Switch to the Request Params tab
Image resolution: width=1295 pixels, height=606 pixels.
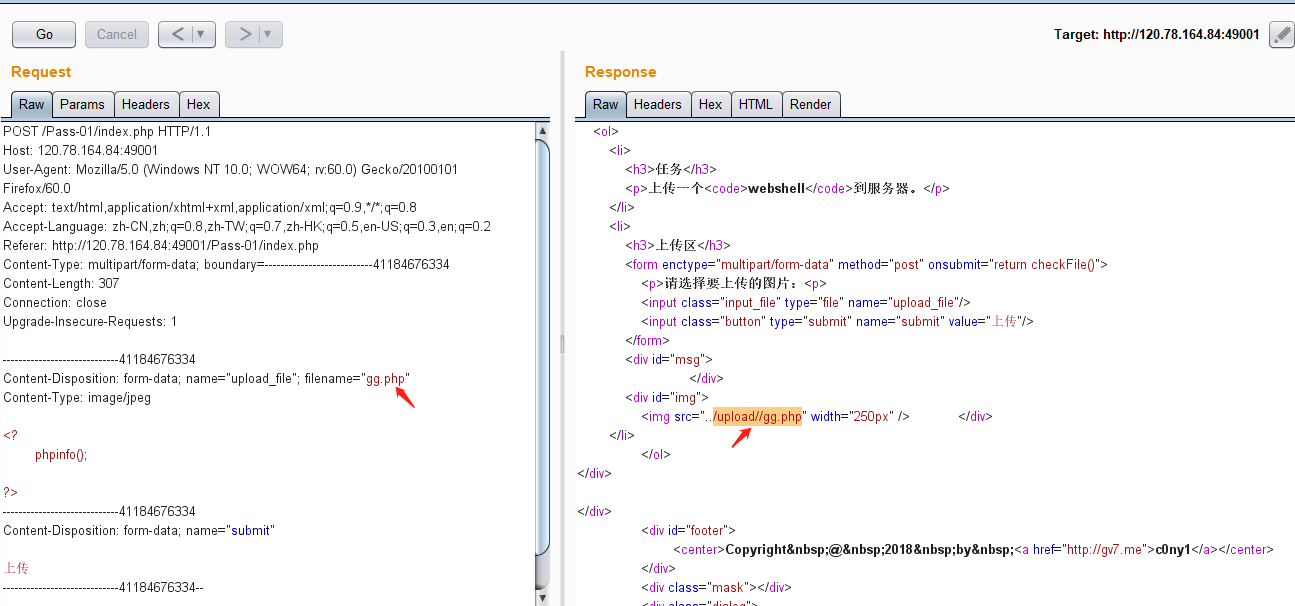(x=82, y=104)
